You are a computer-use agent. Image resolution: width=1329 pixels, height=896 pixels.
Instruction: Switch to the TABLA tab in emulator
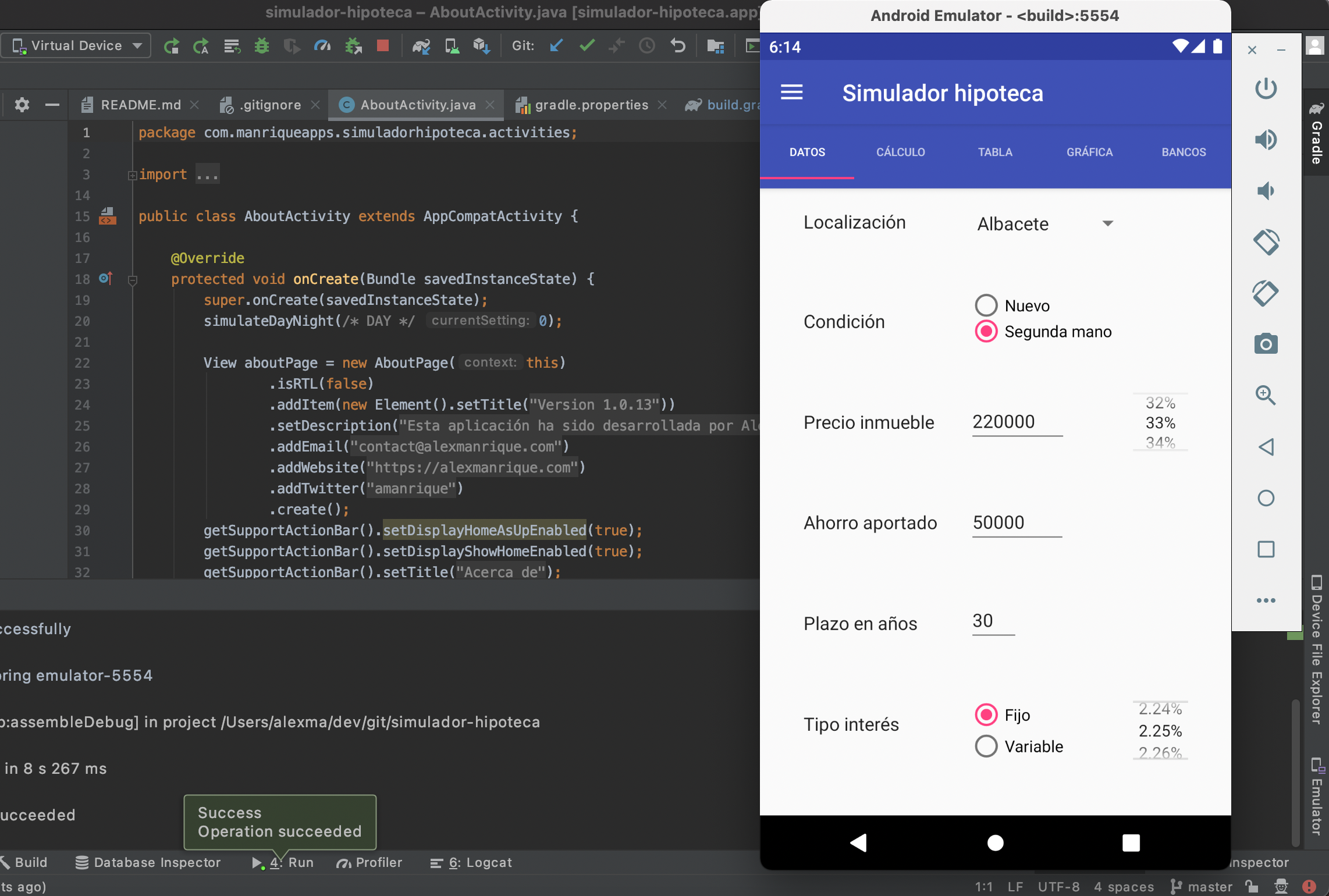[994, 151]
